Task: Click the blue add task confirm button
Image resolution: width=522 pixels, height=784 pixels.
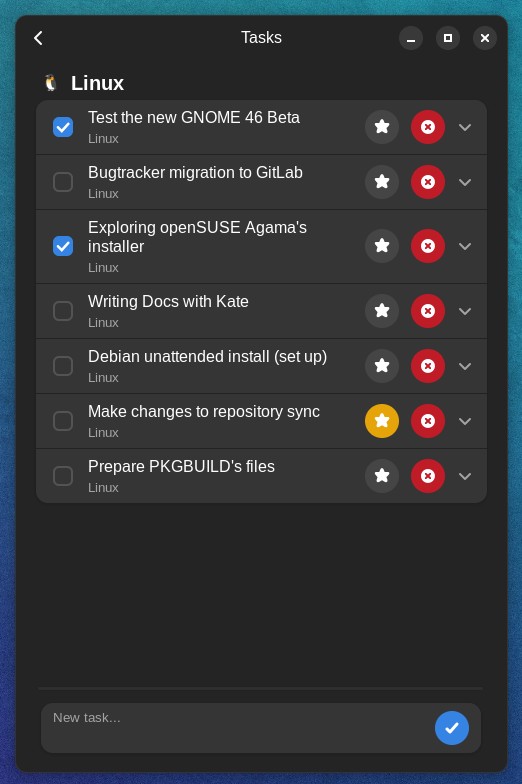Action: (x=452, y=728)
